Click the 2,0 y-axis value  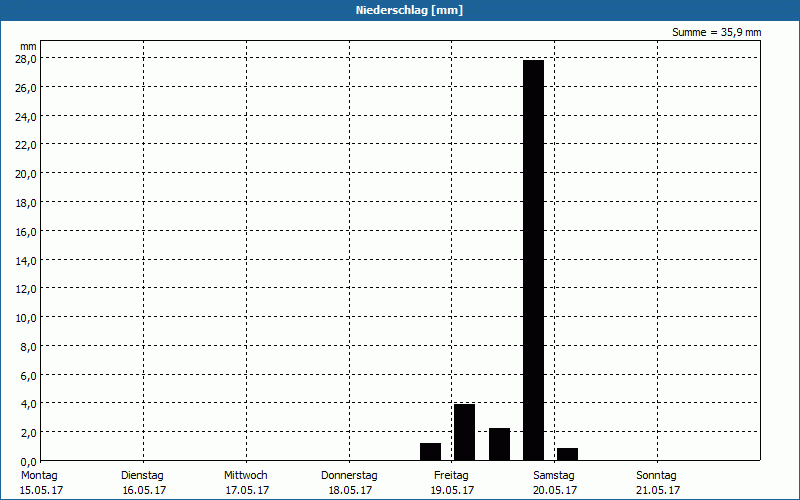(28, 433)
